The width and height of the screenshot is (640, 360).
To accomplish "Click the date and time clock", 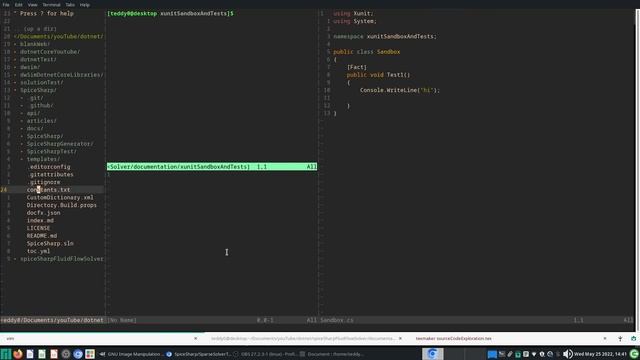I will [600, 354].
